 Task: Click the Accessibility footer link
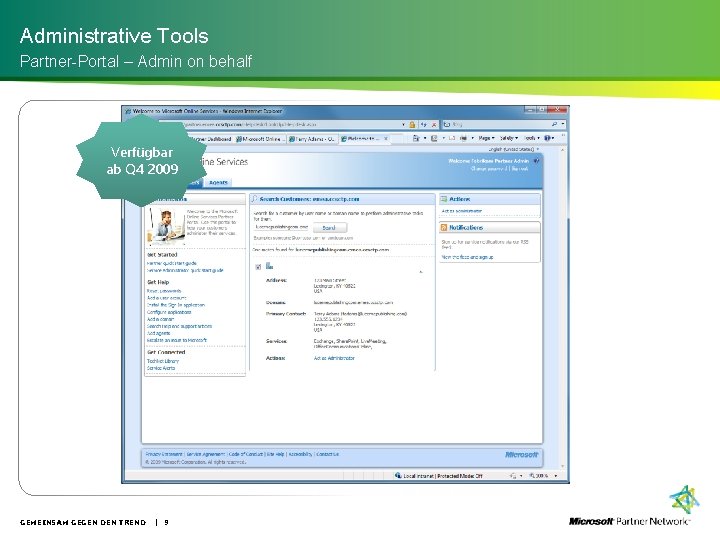click(x=300, y=454)
